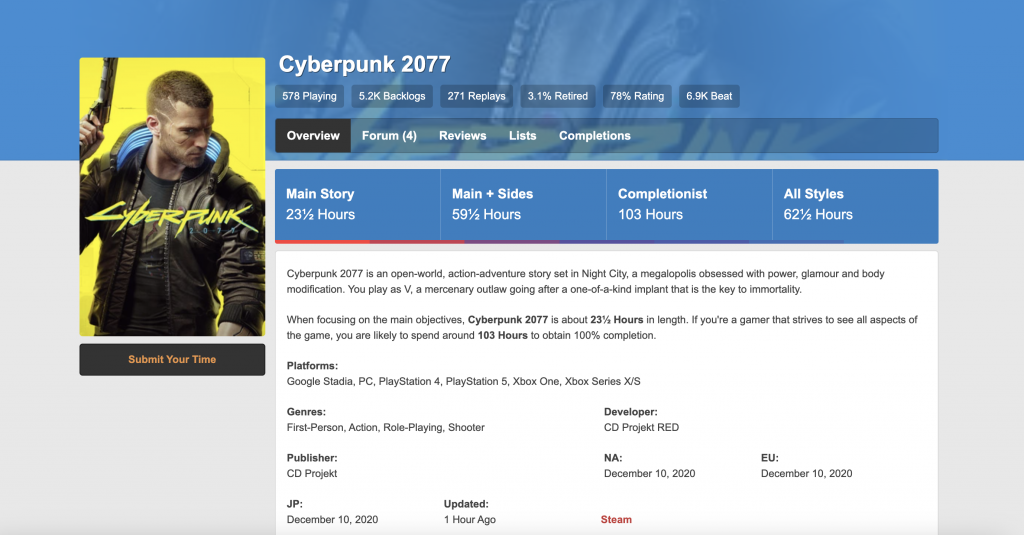Click the 578 Playing stat badge
Viewport: 1024px width, 535px height.
(x=309, y=96)
